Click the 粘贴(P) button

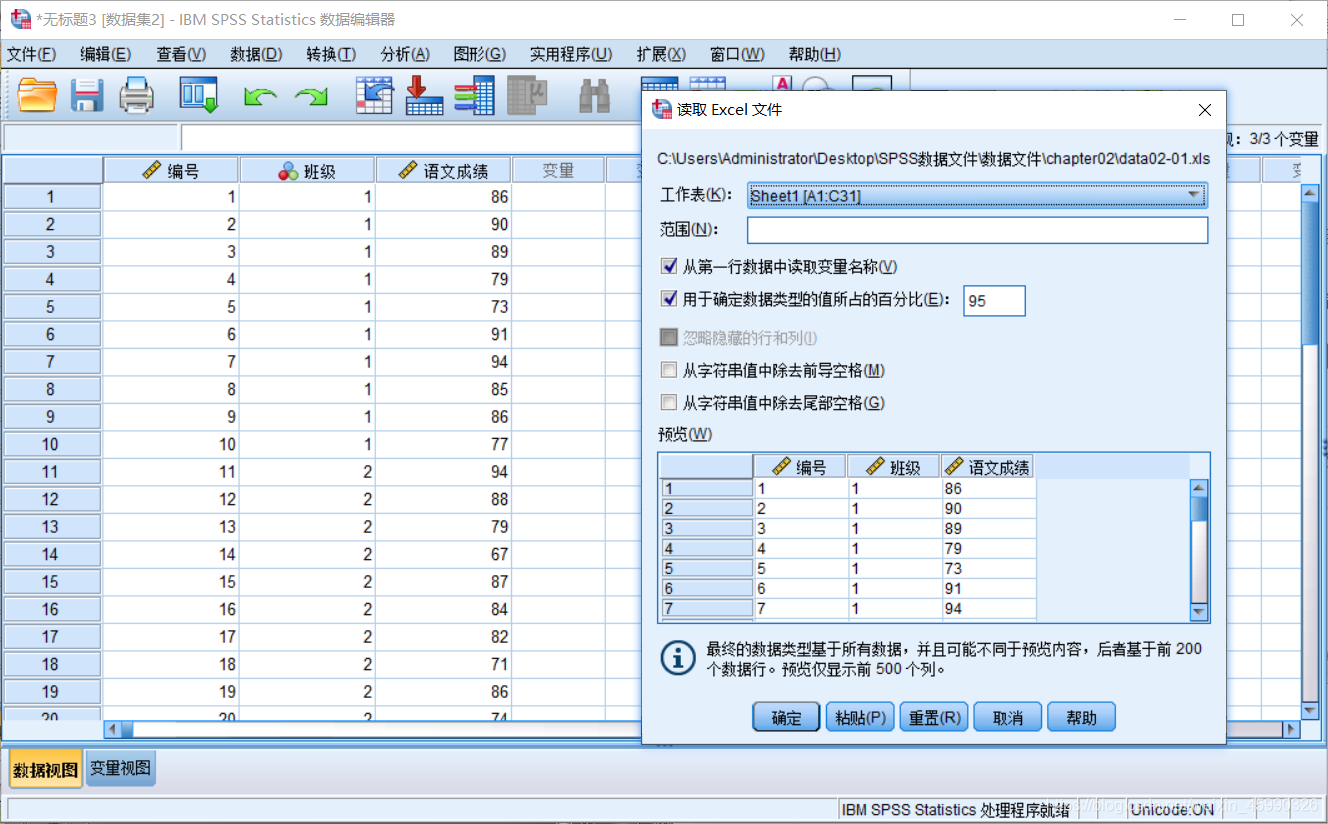860,717
